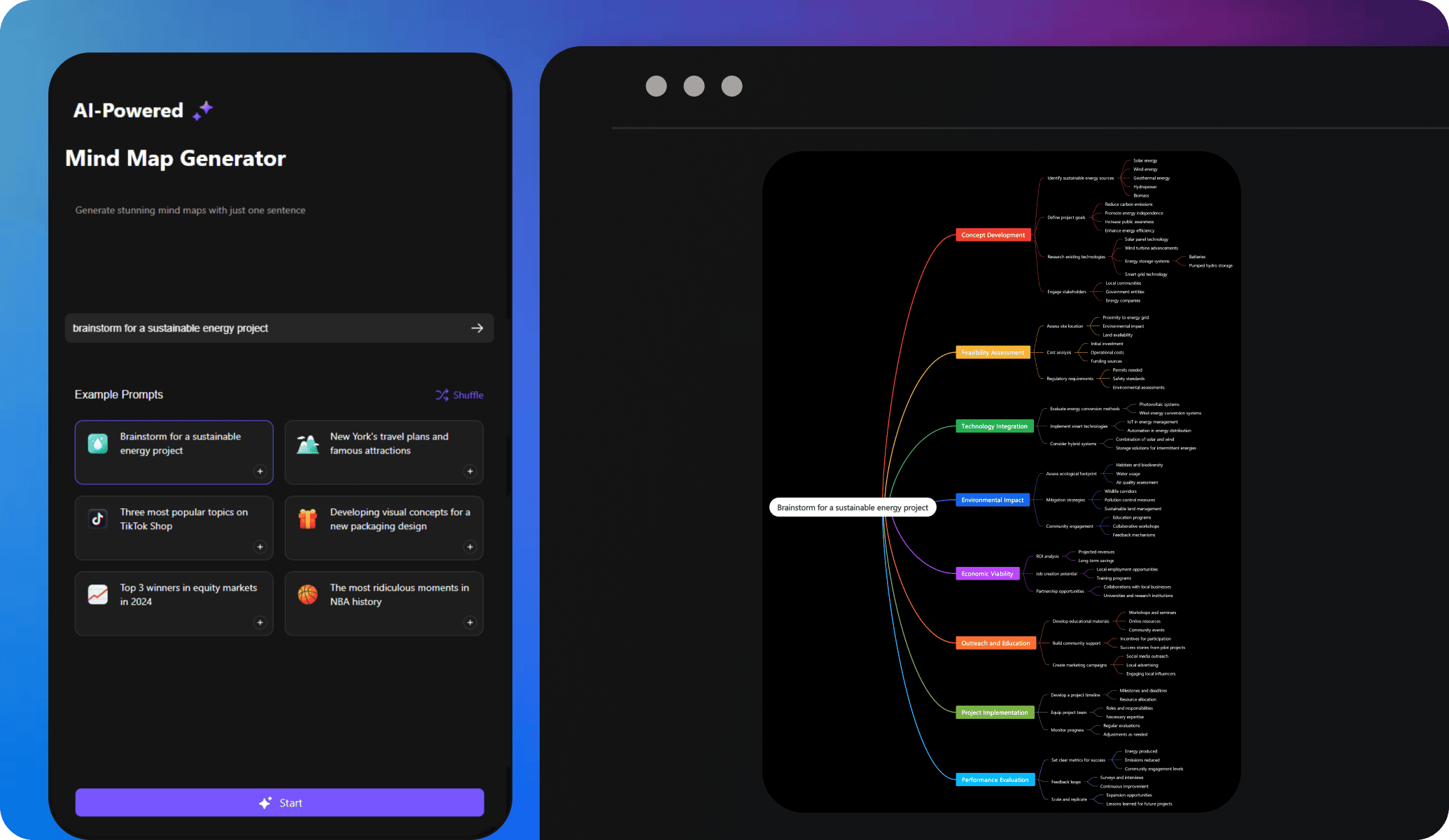Viewport: 1449px width, 840px height.
Task: Click the arrow submit icon in input field
Action: [x=477, y=328]
